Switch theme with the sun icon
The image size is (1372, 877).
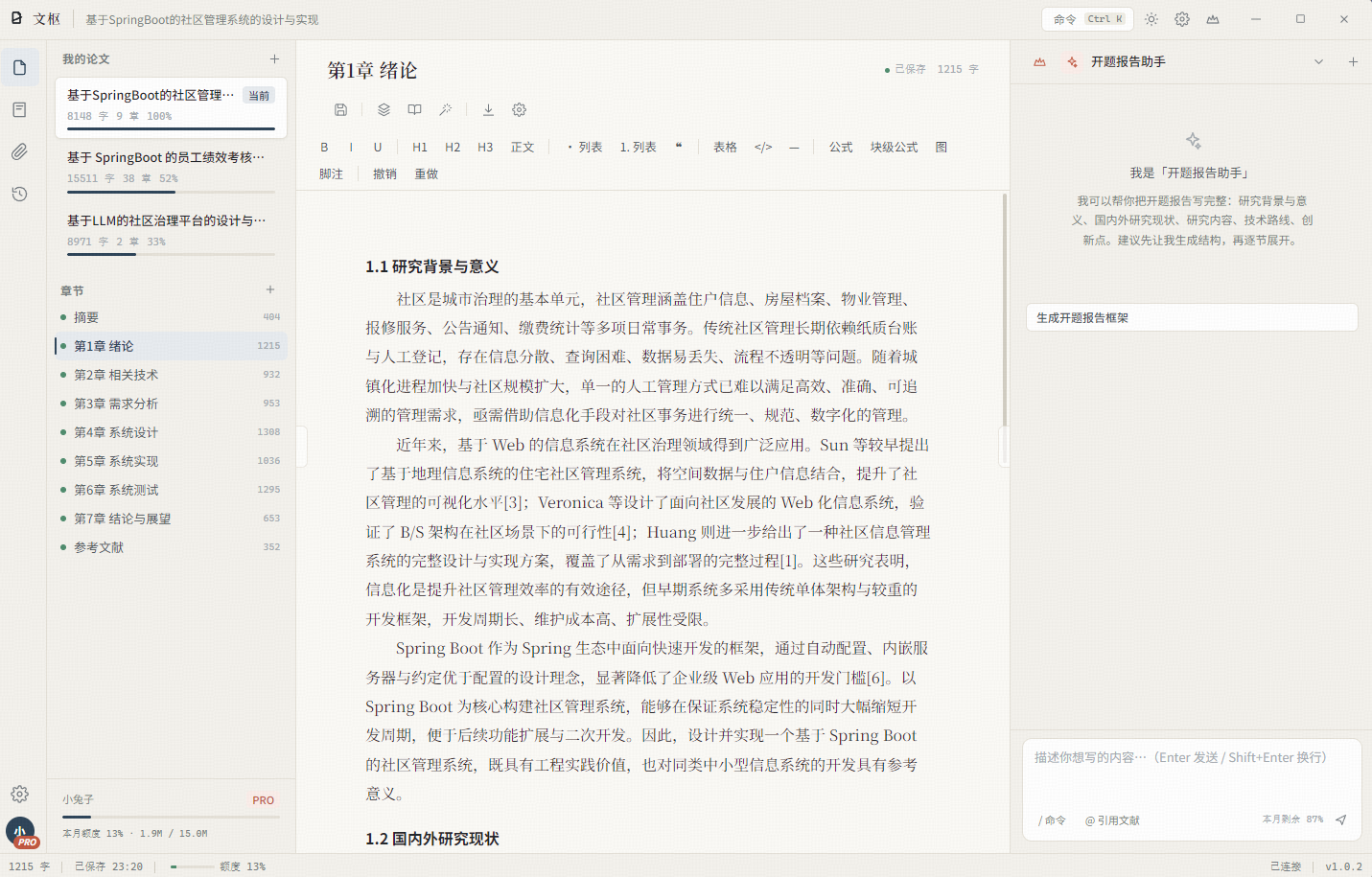coord(1151,19)
